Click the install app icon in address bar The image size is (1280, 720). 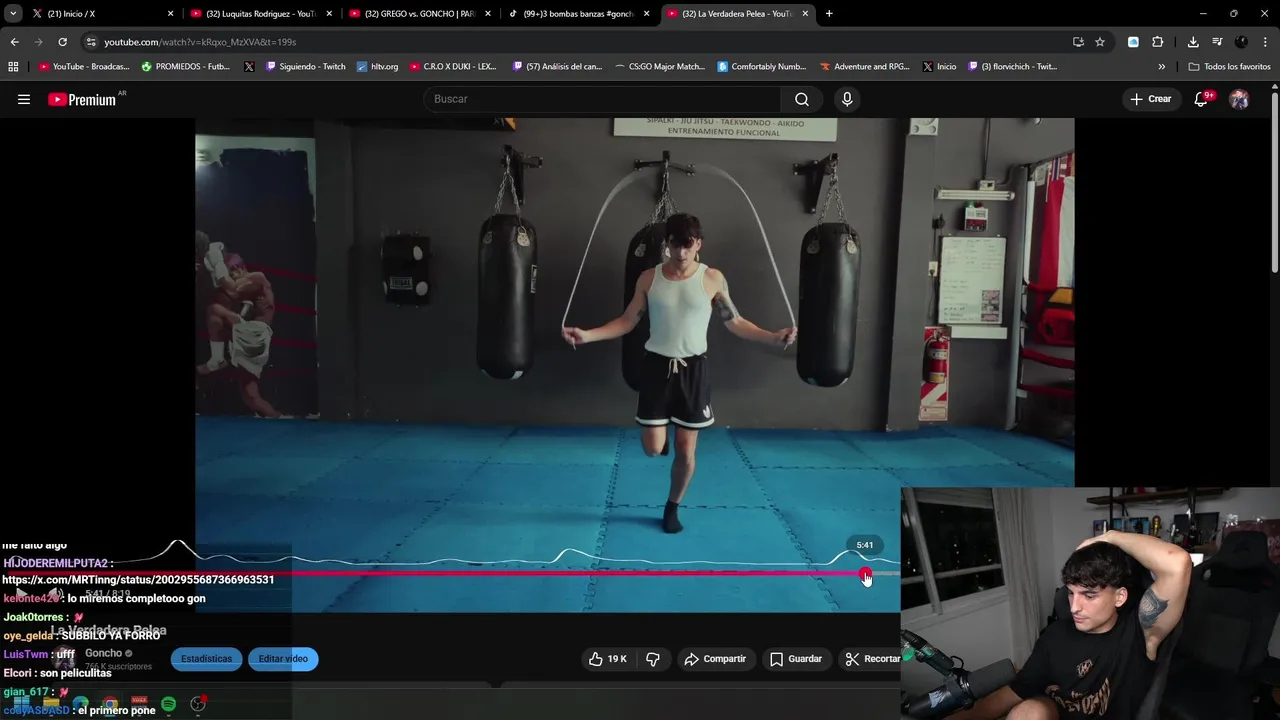click(x=1078, y=42)
